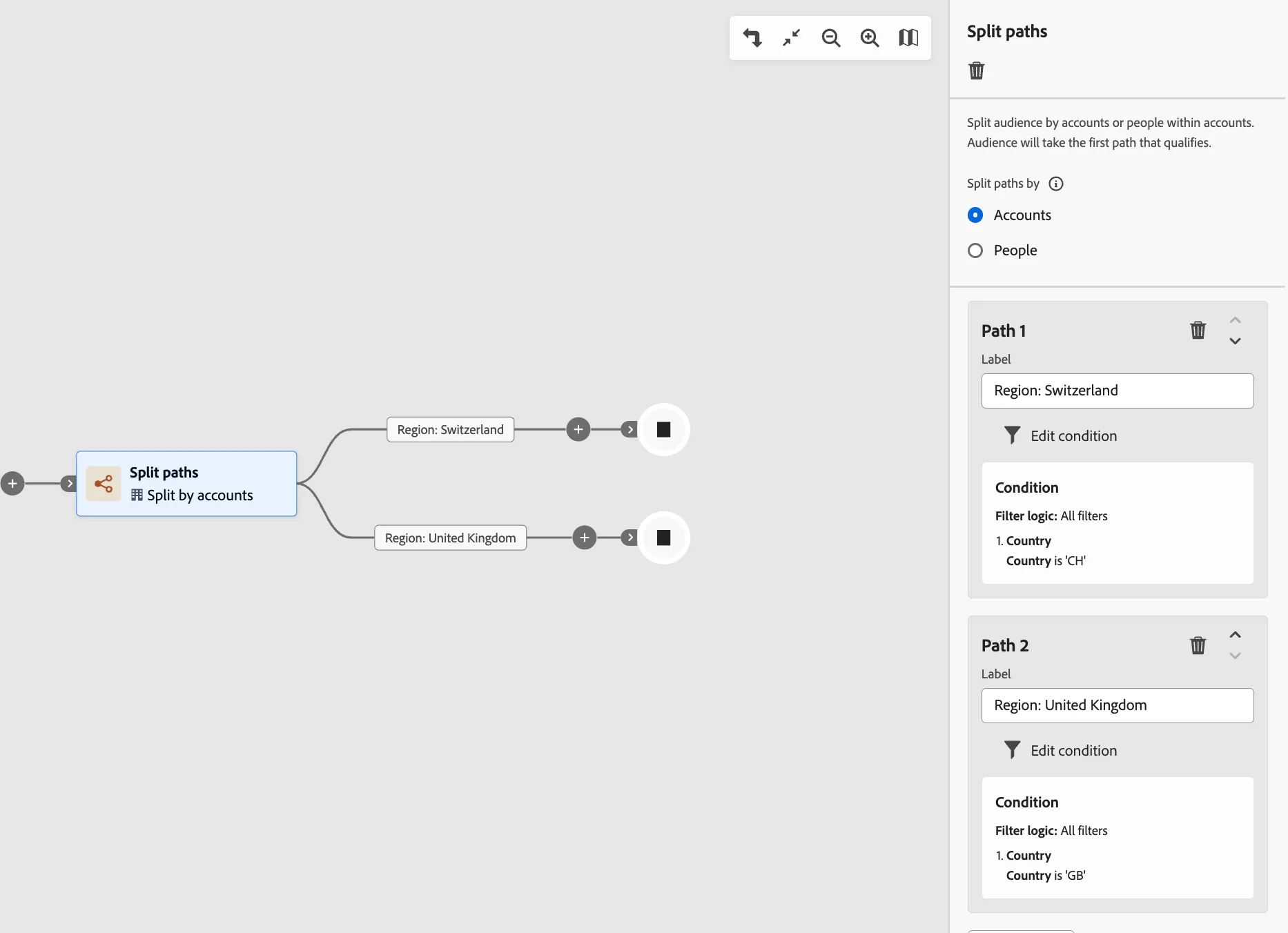Add a node on the United Kingdom path
The width and height of the screenshot is (1288, 933).
point(585,538)
